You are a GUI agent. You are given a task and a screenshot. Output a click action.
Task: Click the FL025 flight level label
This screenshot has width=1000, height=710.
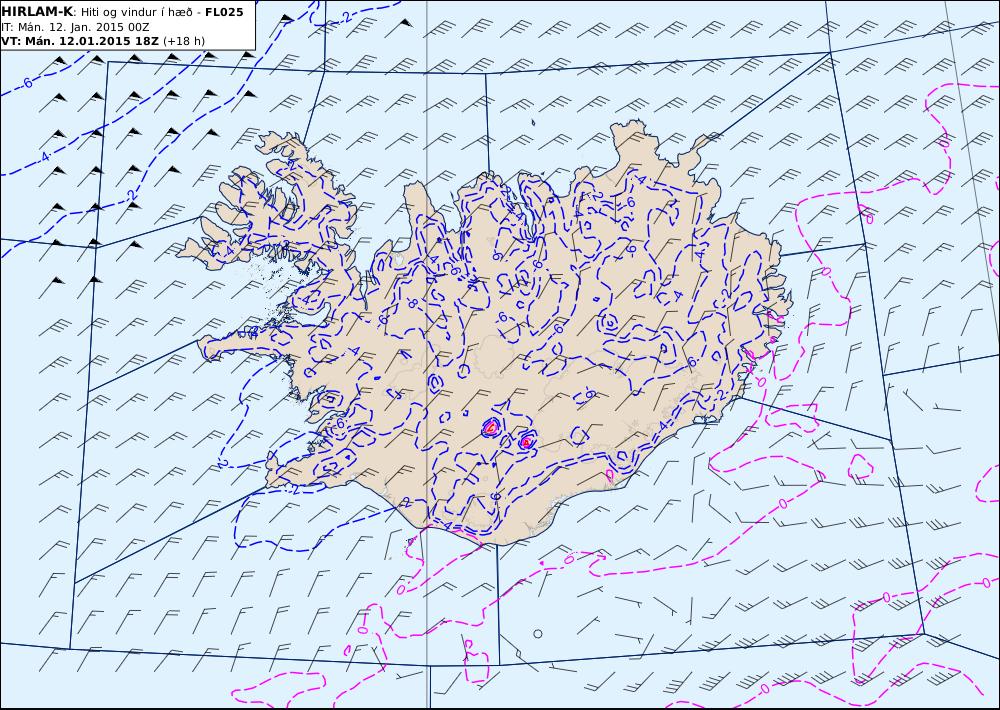click(x=224, y=11)
